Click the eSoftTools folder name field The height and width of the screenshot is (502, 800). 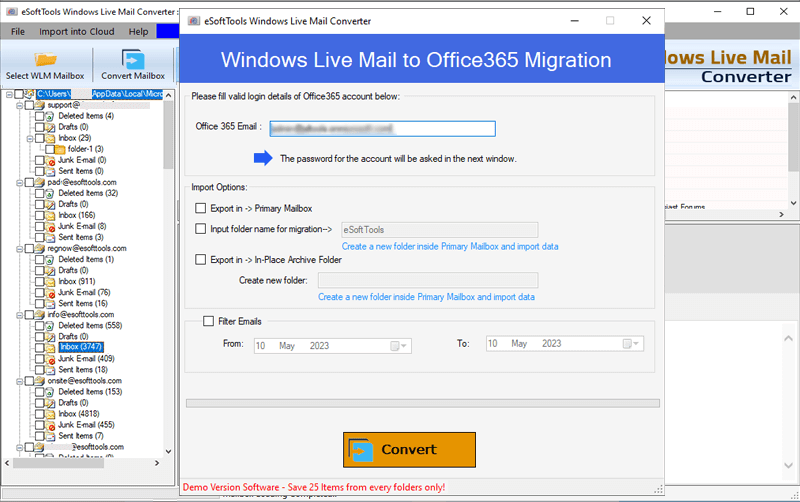click(439, 230)
